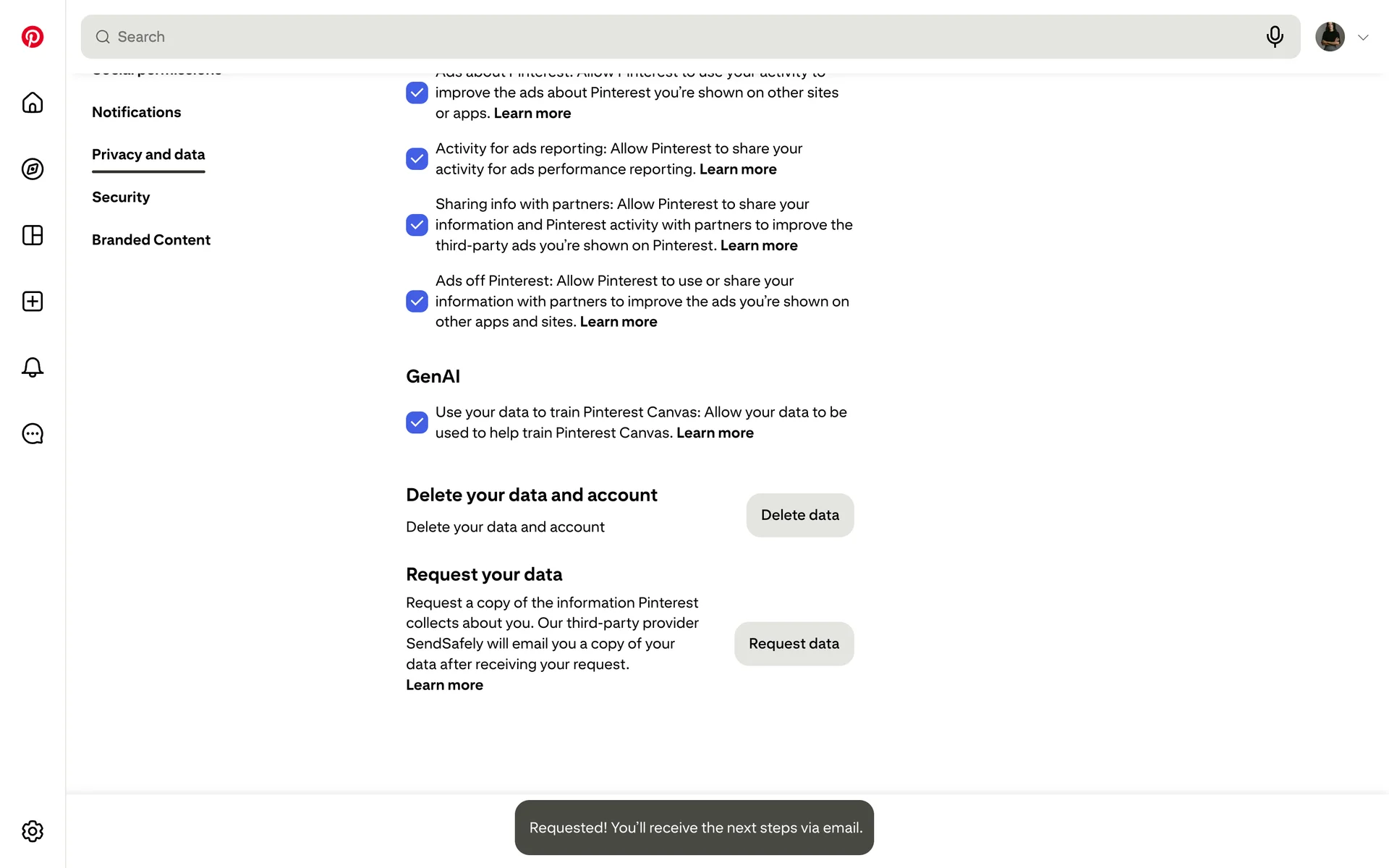Open Learn more under Request your data
This screenshot has height=868, width=1389.
[x=444, y=685]
